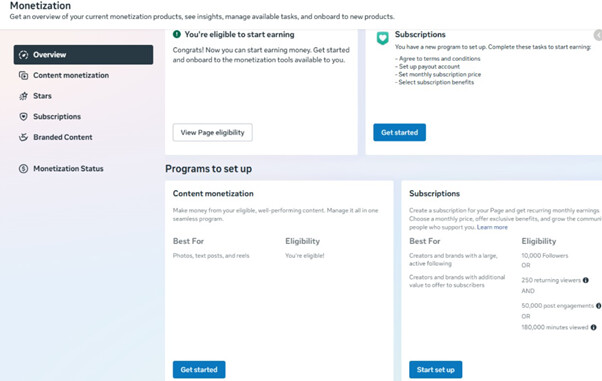Click the green heart shield Subscriptions icon
This screenshot has height=381, width=602.
point(382,38)
